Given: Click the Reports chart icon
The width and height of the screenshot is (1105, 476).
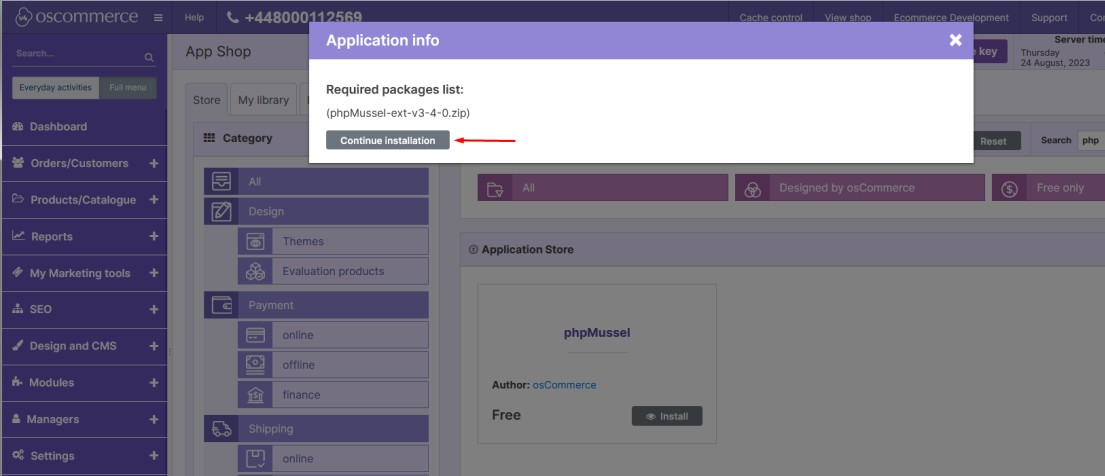Looking at the screenshot, I should (18, 236).
